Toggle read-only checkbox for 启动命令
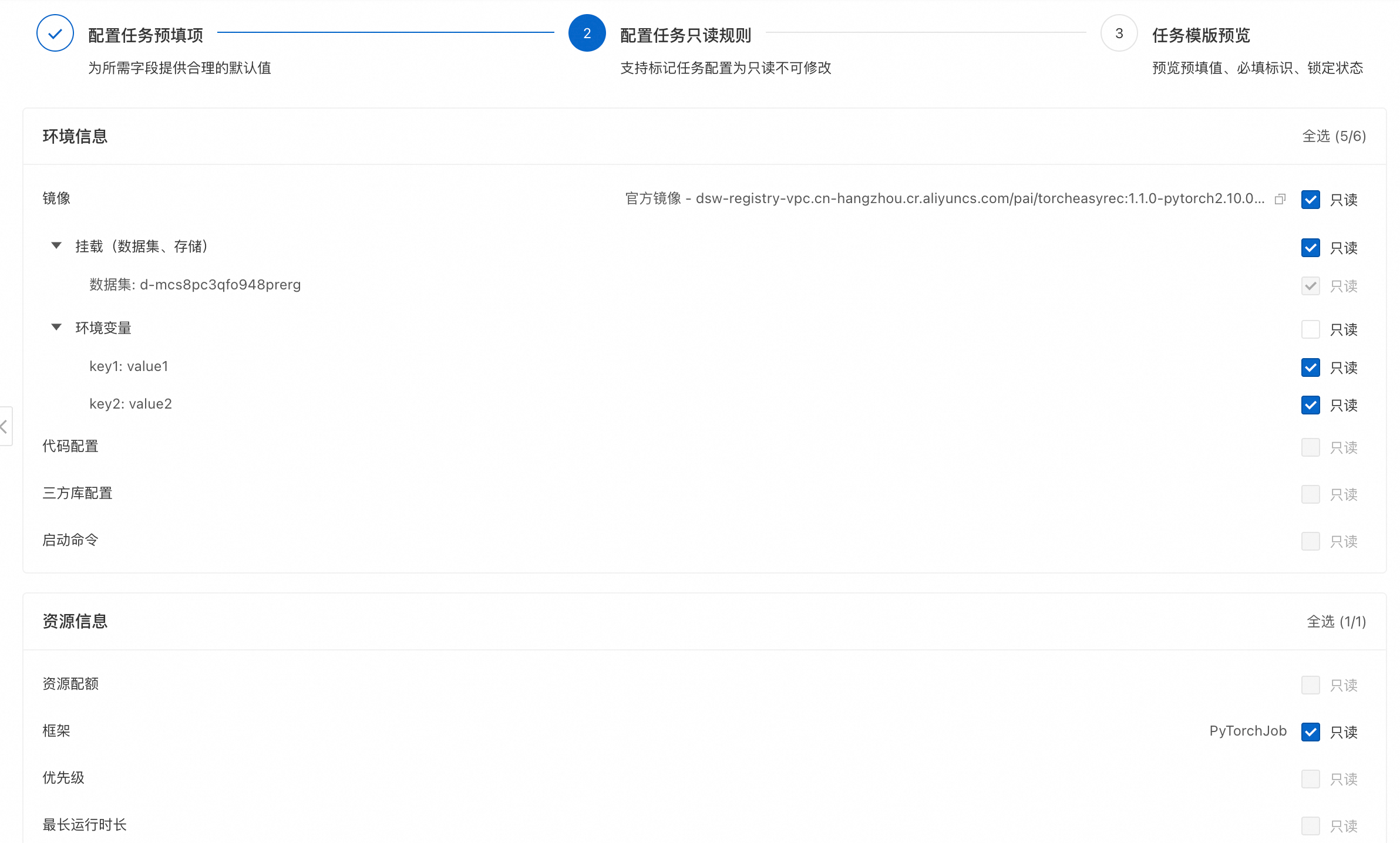 1311,541
